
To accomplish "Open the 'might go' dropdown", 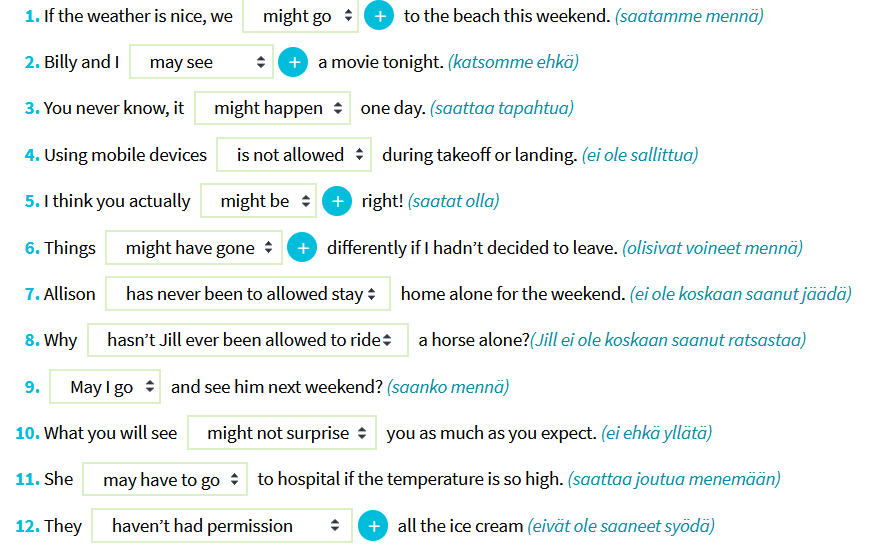I will [x=300, y=16].
